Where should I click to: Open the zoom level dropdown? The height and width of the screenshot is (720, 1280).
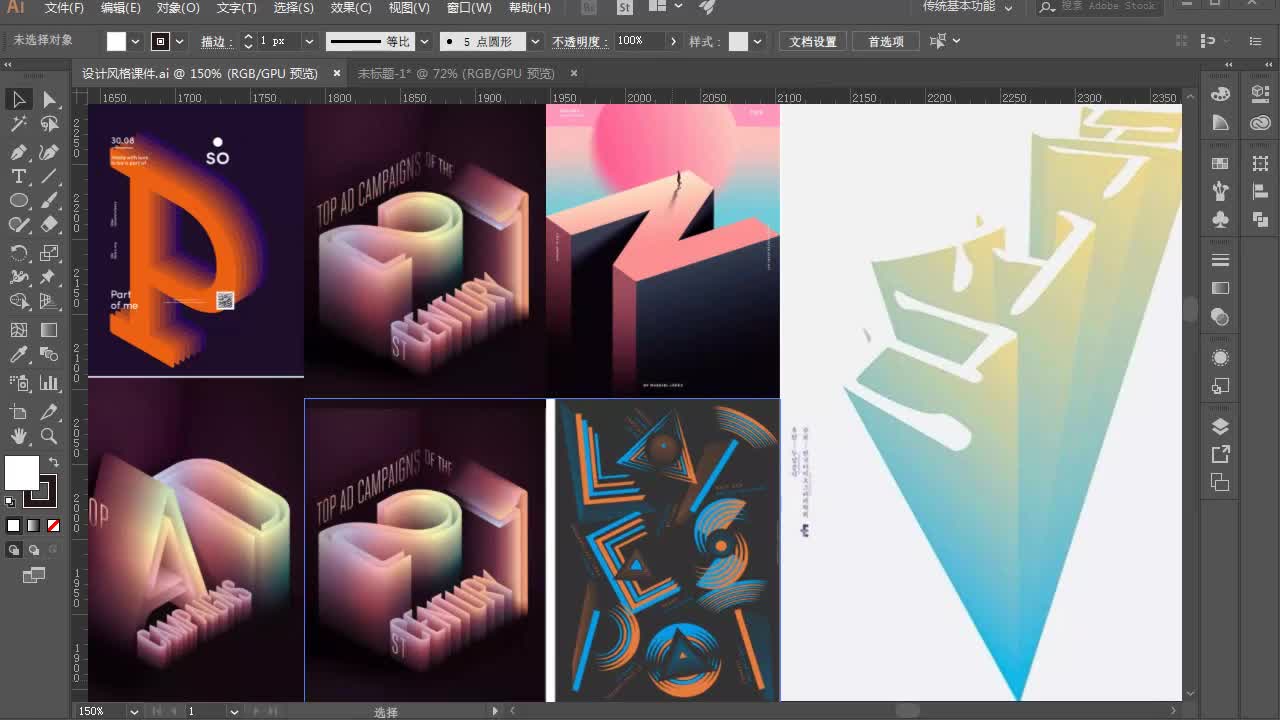coord(134,711)
